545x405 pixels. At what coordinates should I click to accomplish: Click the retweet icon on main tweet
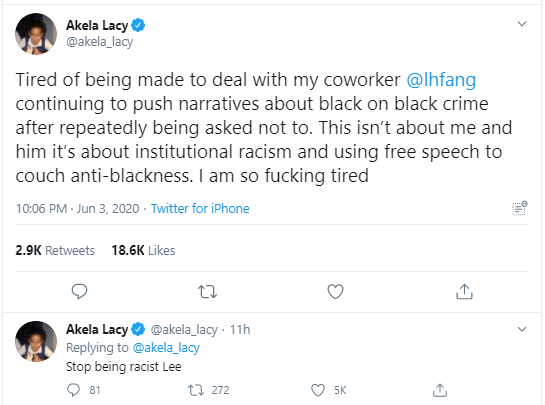207,292
